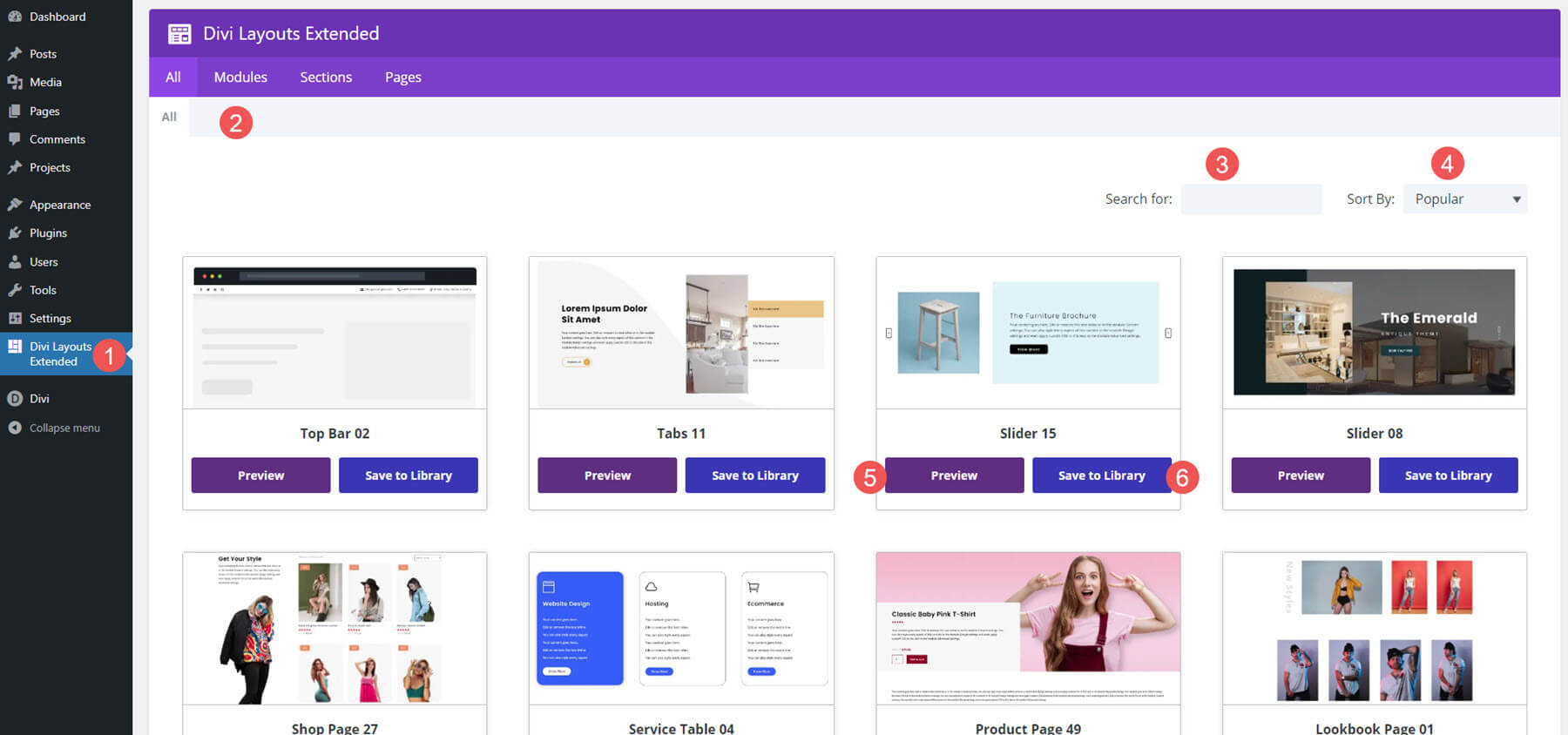Click the Search for input field
Screen dimensions: 1568x735
click(1251, 199)
